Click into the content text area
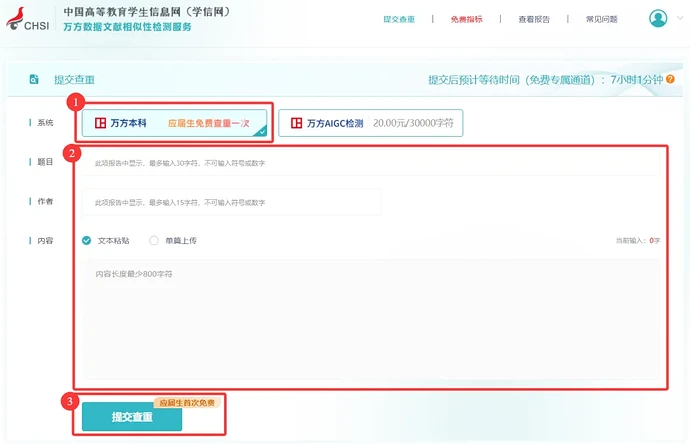Image resolution: width=690 pixels, height=444 pixels. pos(371,319)
